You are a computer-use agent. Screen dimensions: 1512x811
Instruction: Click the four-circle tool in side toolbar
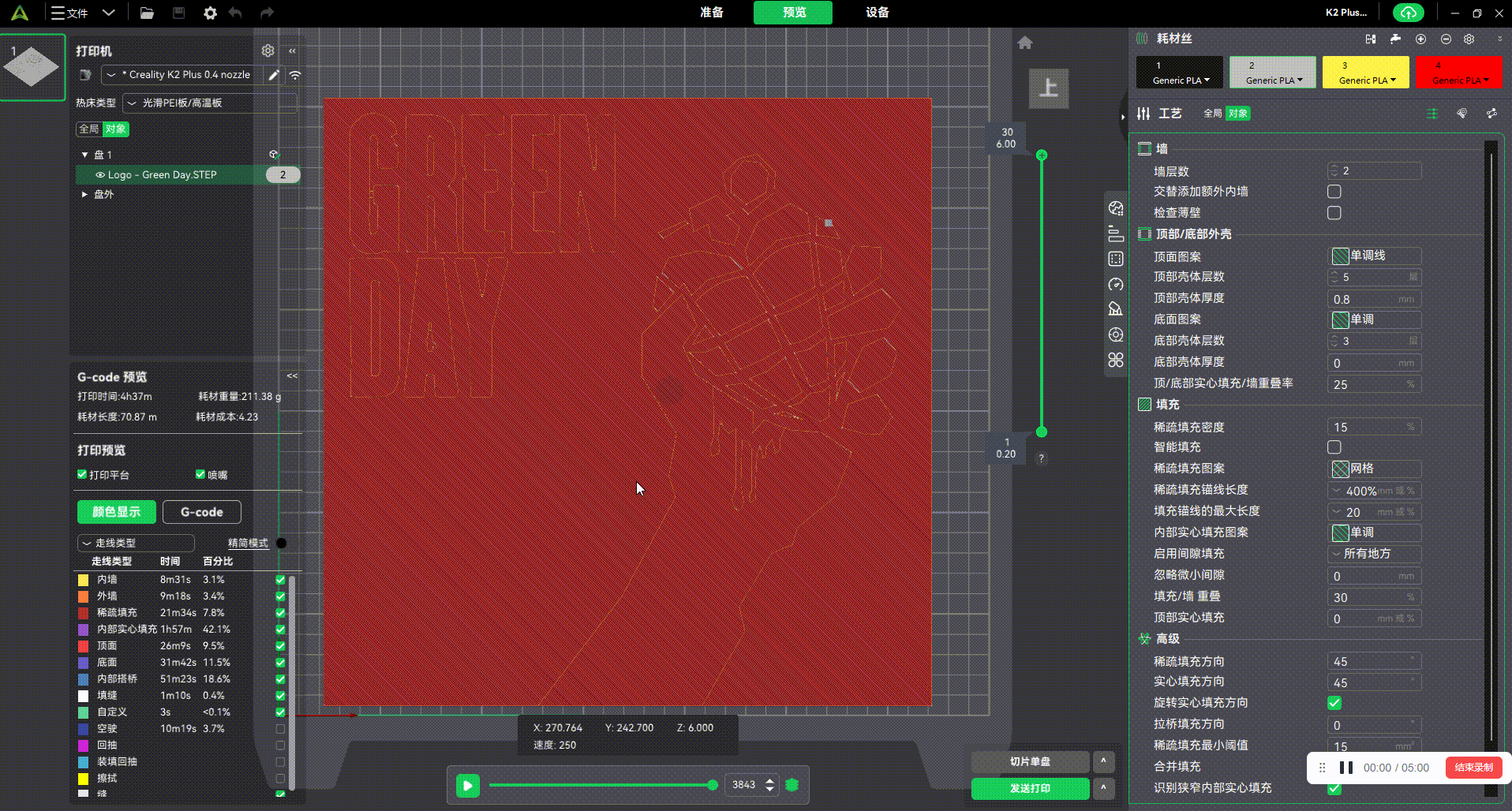(1116, 360)
